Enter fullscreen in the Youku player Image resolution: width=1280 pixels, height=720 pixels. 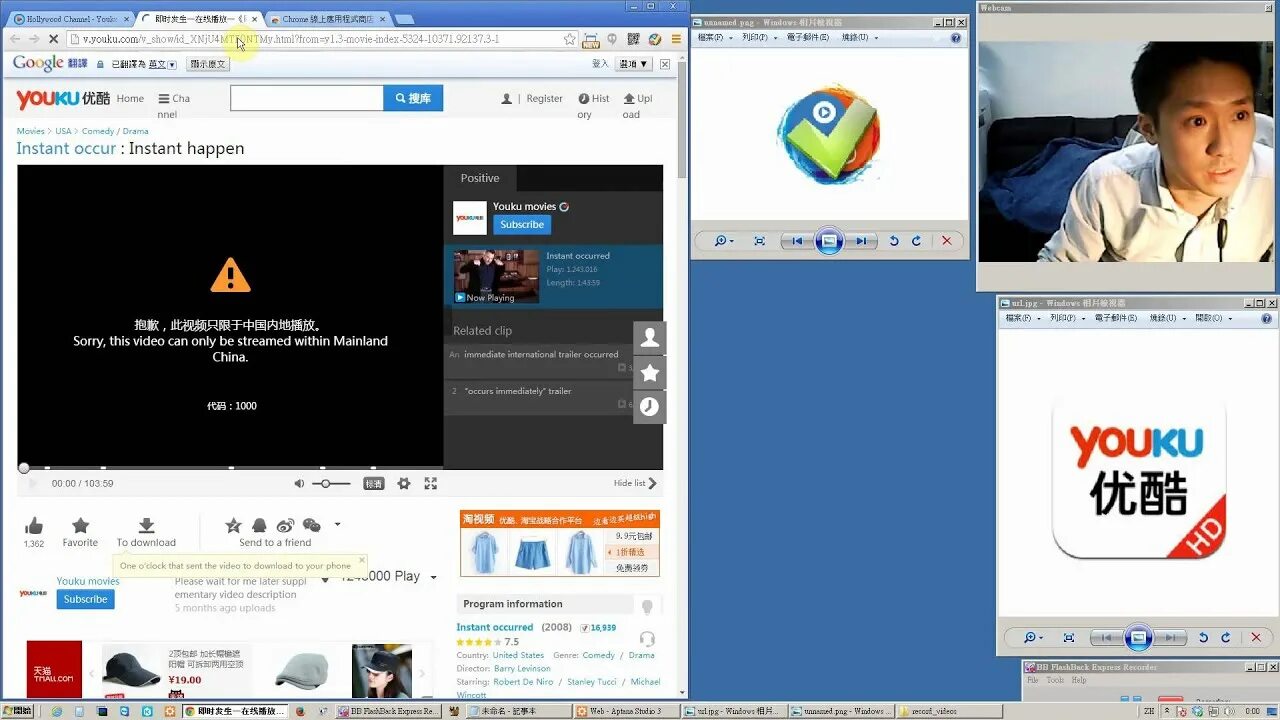pos(431,483)
